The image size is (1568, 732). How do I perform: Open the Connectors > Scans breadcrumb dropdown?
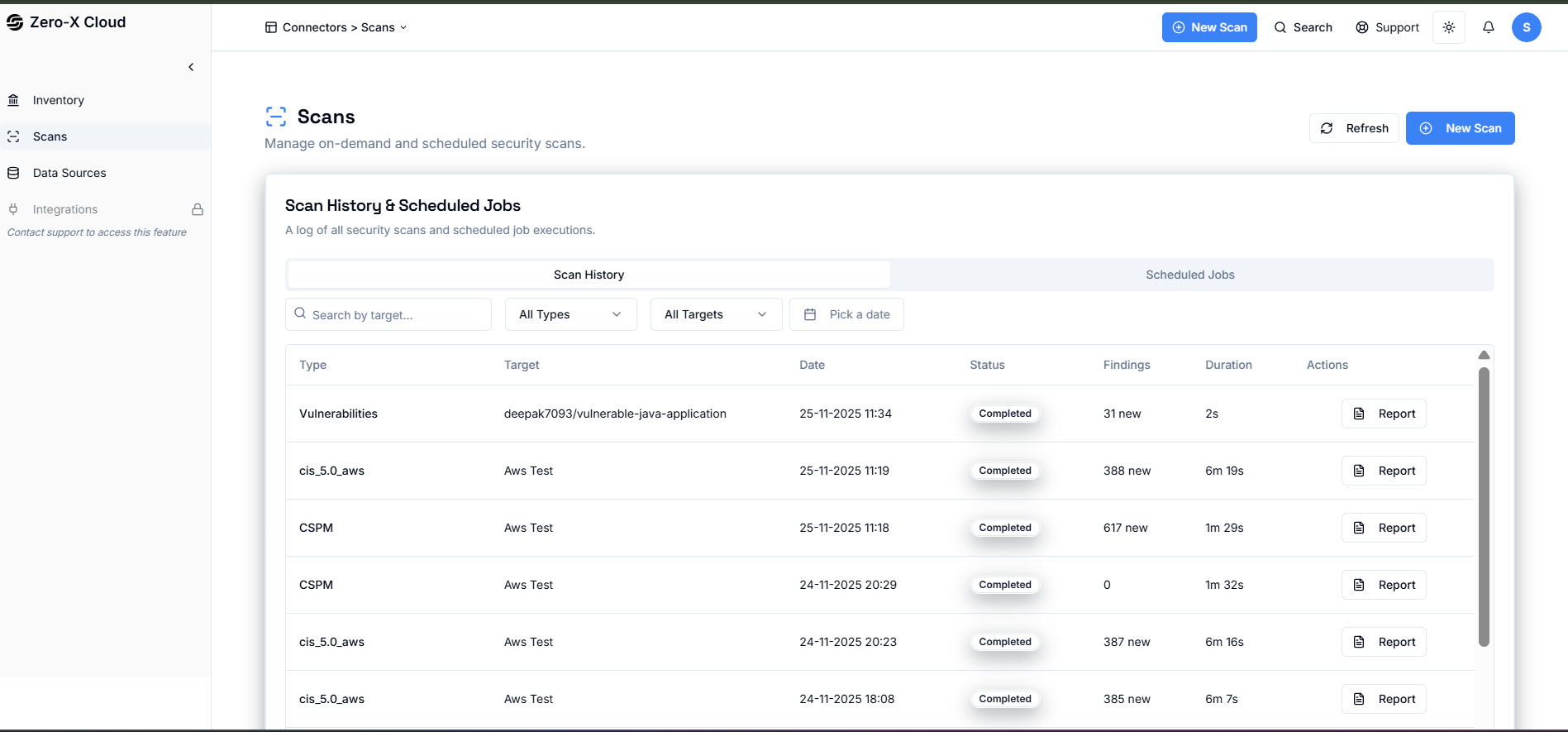336,27
